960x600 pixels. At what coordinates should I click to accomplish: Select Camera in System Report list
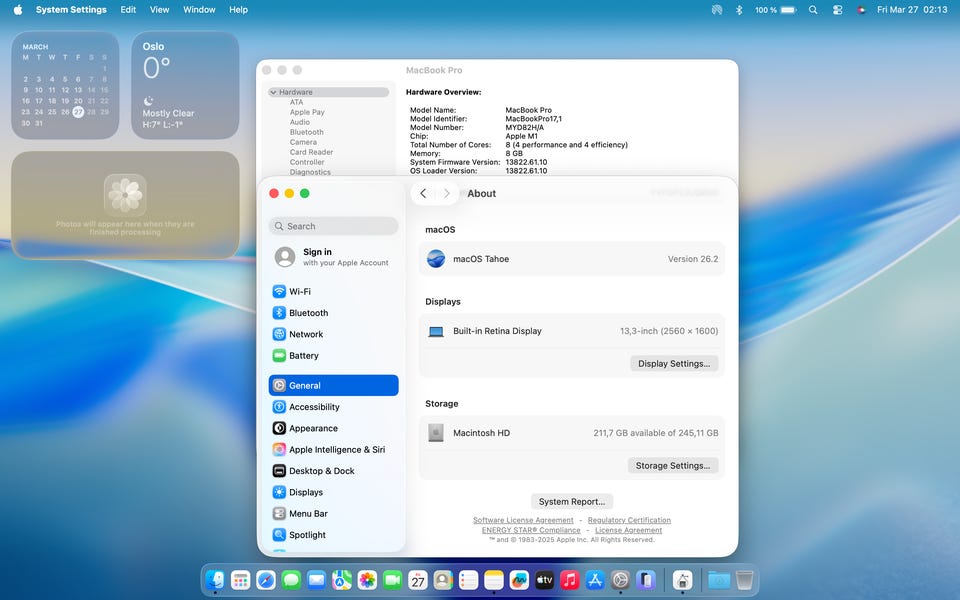(x=303, y=142)
